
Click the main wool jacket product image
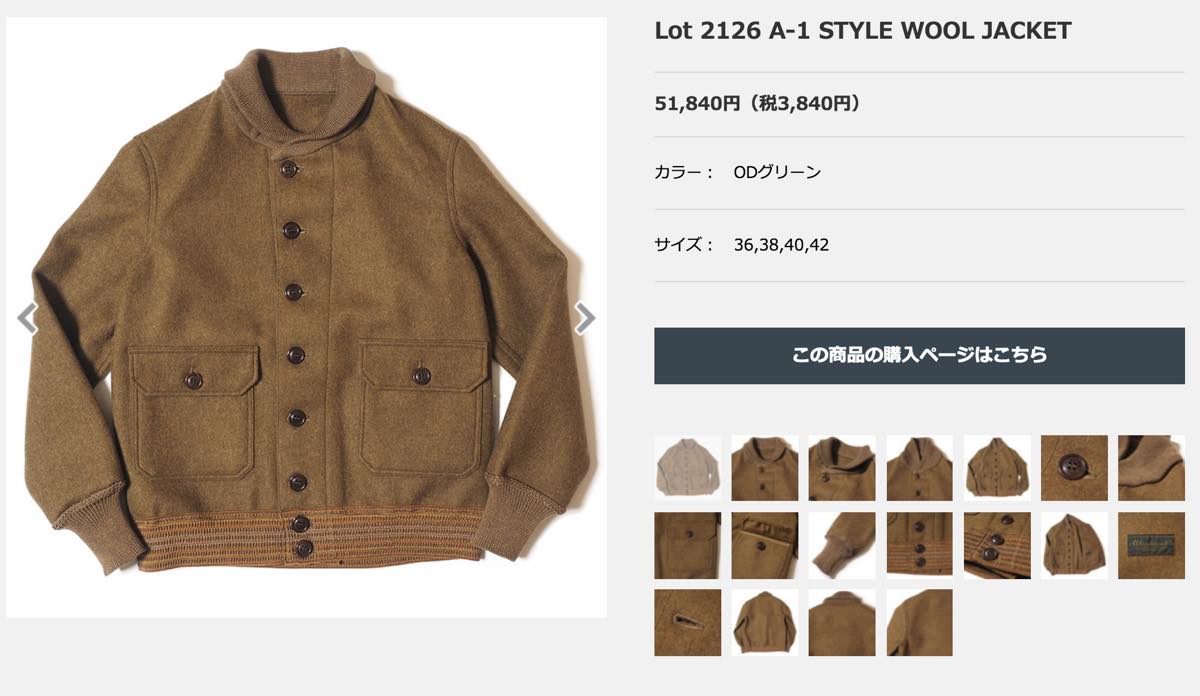306,317
